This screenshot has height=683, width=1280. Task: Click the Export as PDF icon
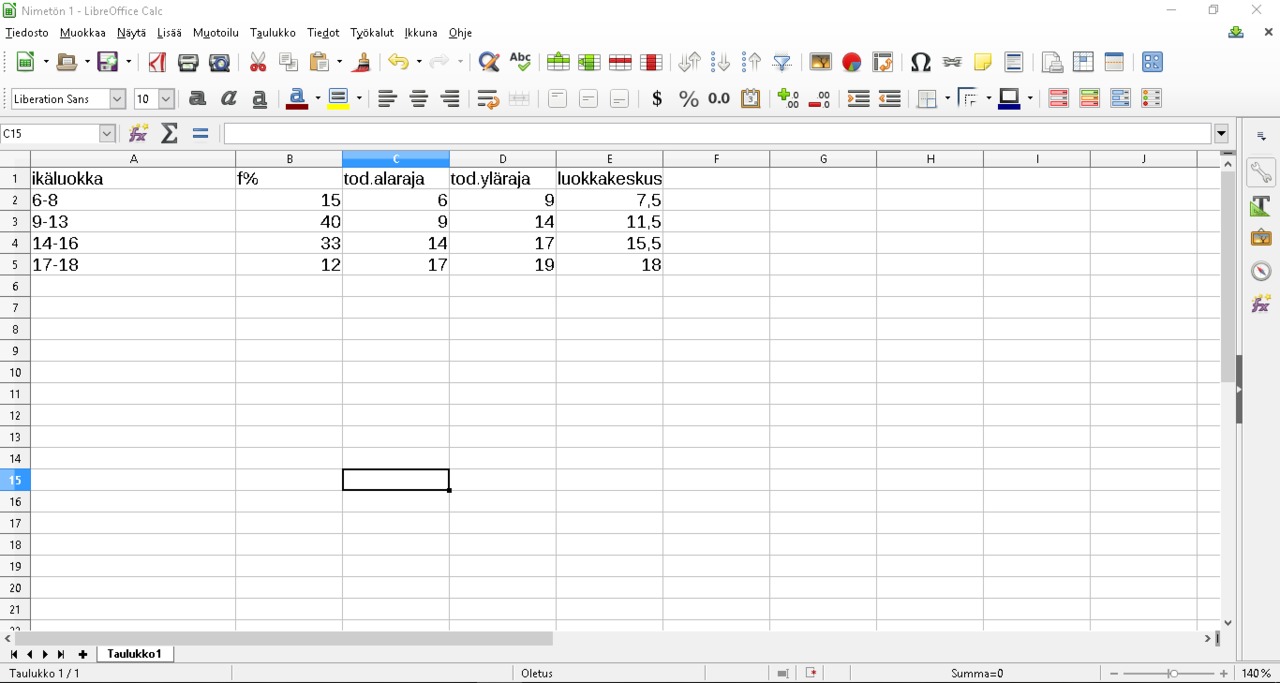tap(157, 62)
